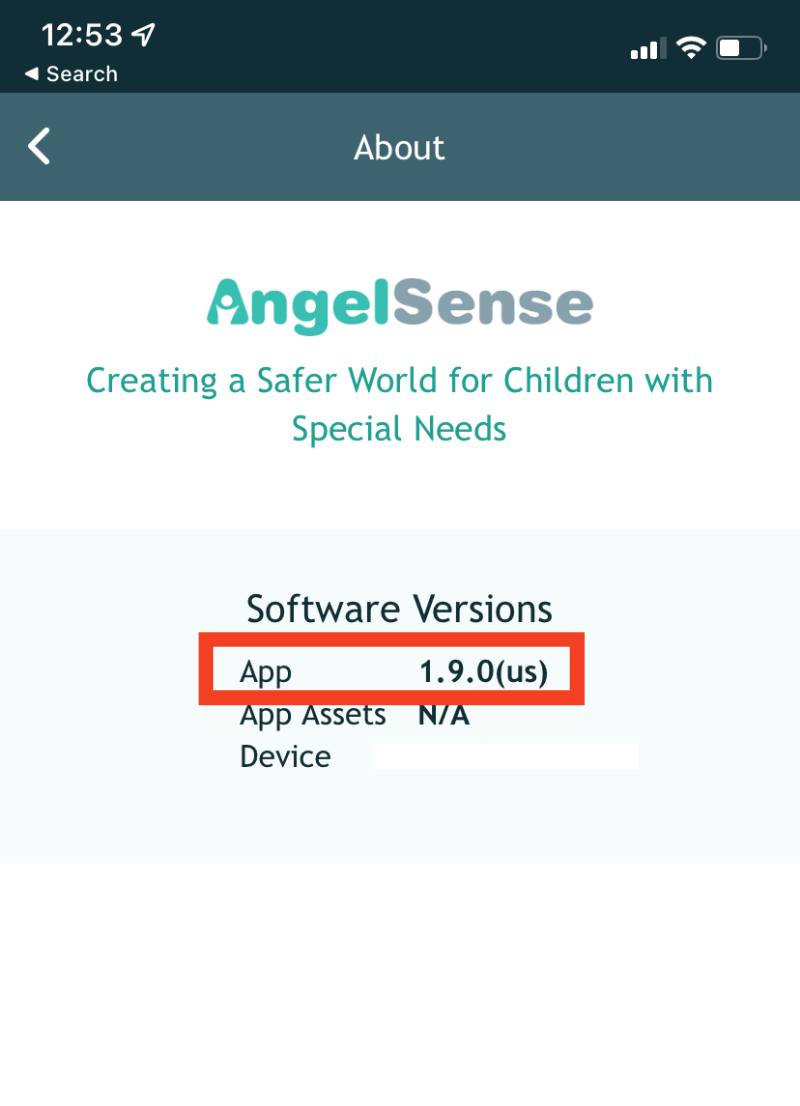Tap the Wi-Fi icon in the status bar
Viewport: 800px width, 1106px height.
(690, 45)
